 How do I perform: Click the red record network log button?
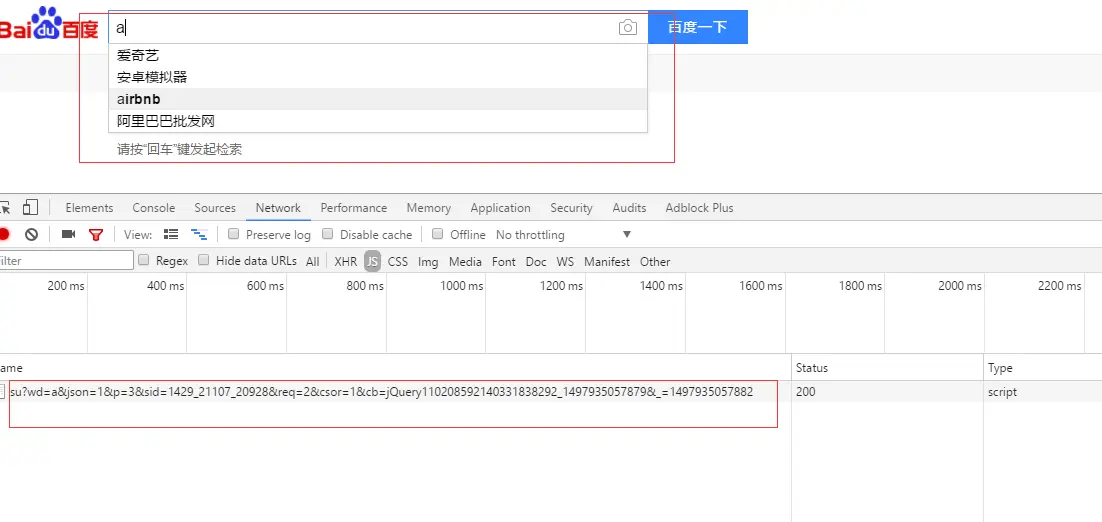pyautogui.click(x=4, y=235)
